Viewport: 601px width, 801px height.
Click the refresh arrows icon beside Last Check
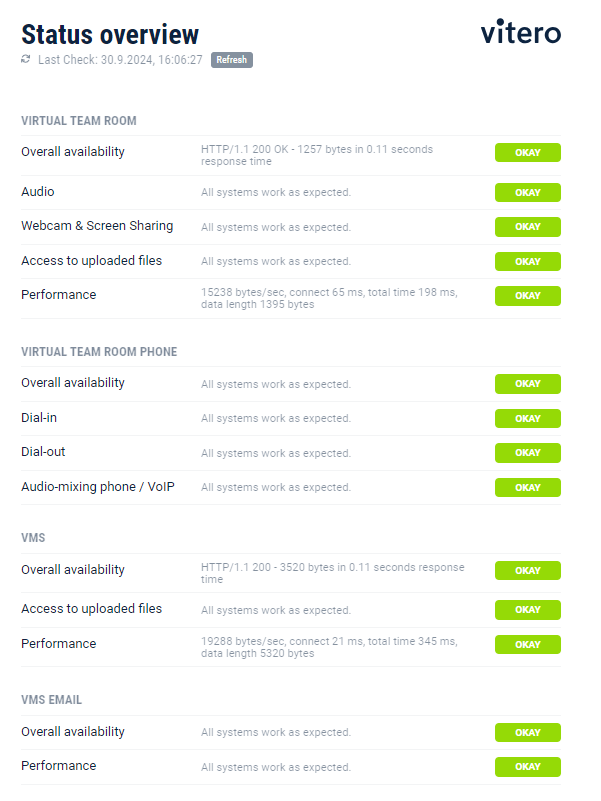click(x=25, y=59)
